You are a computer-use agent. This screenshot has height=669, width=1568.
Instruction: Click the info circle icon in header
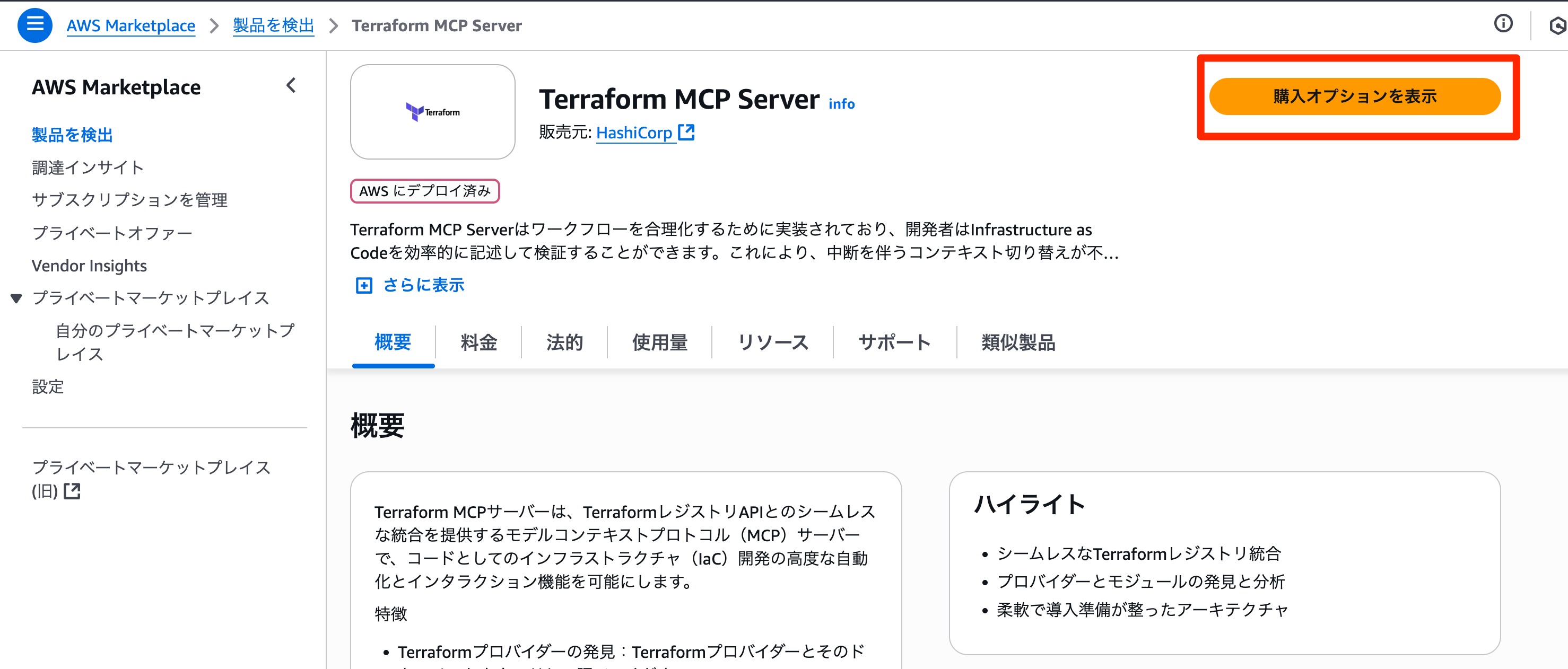coord(1503,24)
